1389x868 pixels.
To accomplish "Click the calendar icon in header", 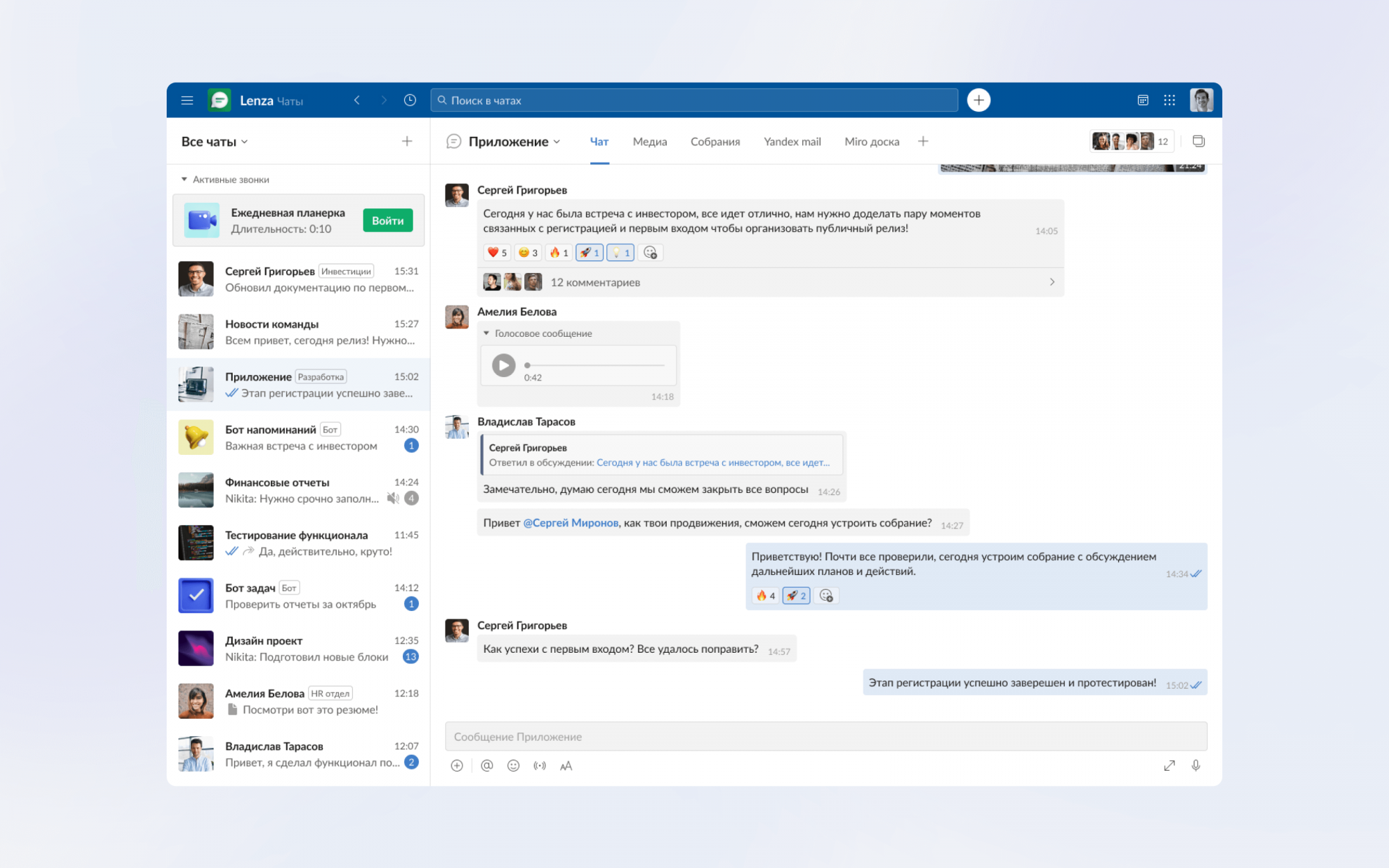I will [1142, 100].
